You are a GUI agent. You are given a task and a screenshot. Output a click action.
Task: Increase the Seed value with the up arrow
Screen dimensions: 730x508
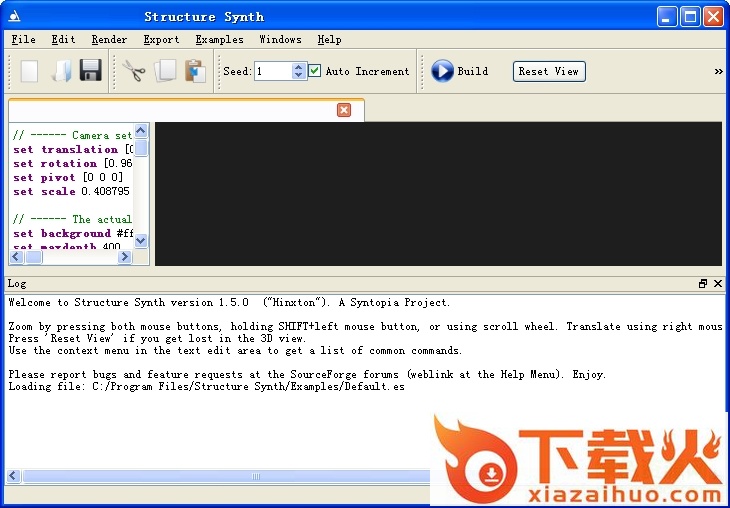click(x=298, y=67)
